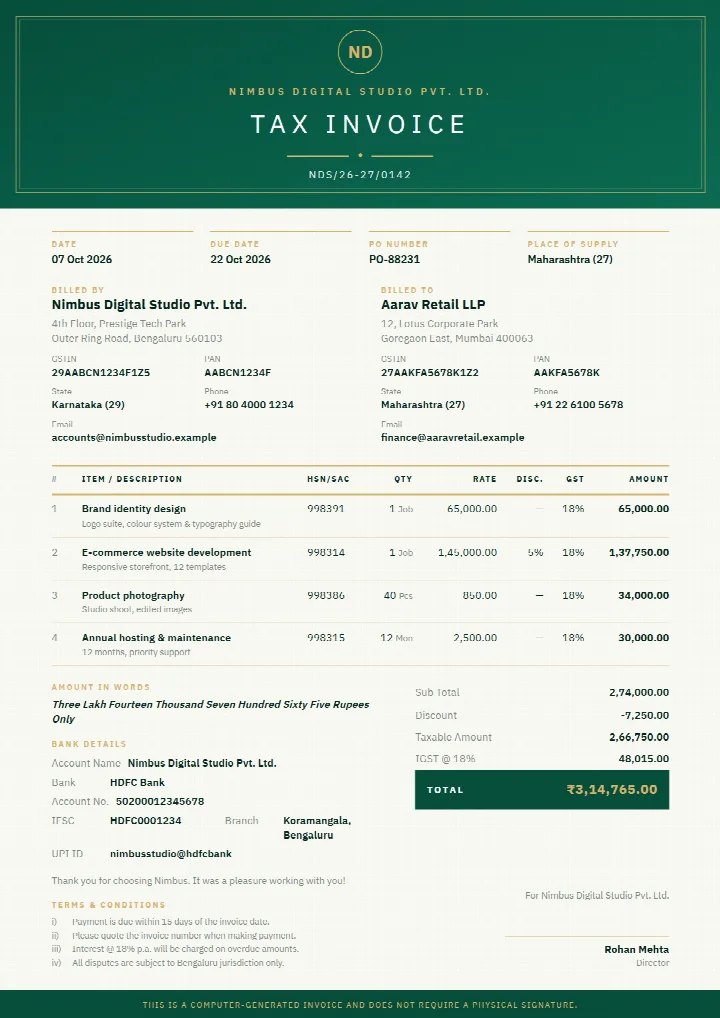720x1018 pixels.
Task: Click the ND logo circle
Action: 360,51
